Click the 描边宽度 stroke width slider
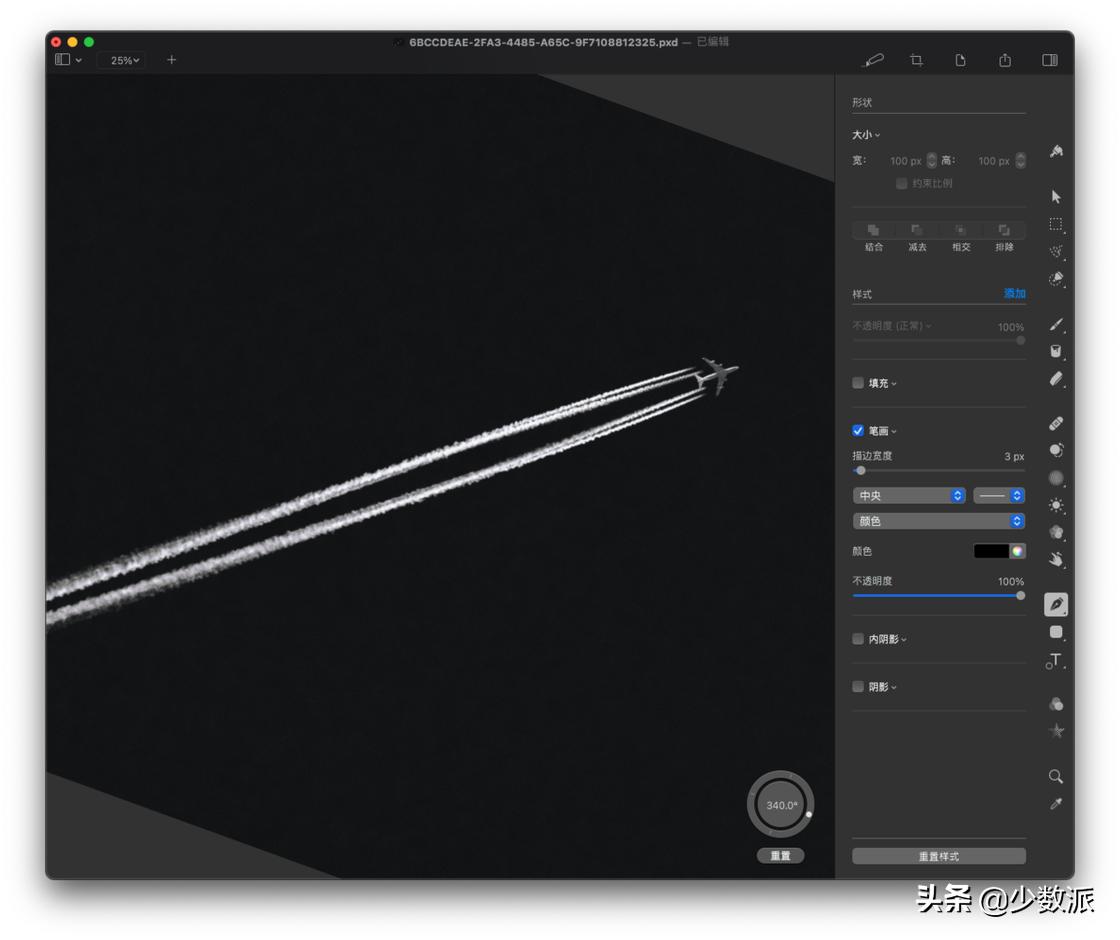Image resolution: width=1120 pixels, height=940 pixels. coord(939,471)
